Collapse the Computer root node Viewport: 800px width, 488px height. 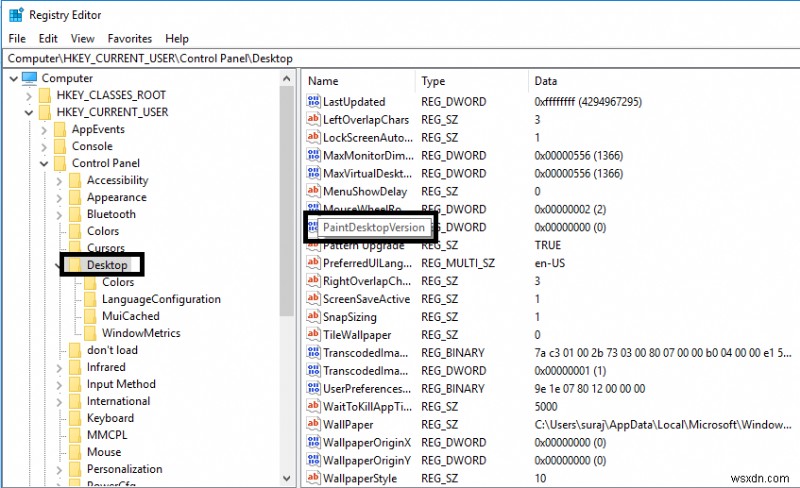coord(14,79)
